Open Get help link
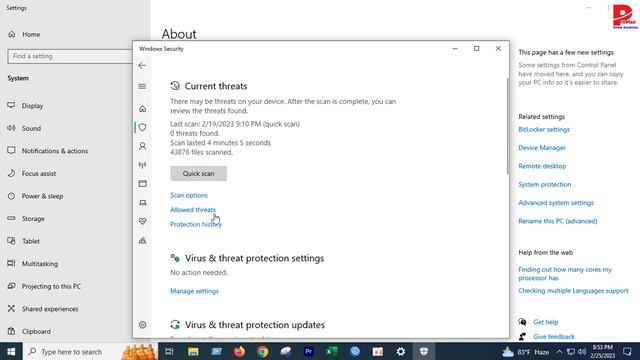Image resolution: width=640 pixels, height=360 pixels. tap(545, 322)
